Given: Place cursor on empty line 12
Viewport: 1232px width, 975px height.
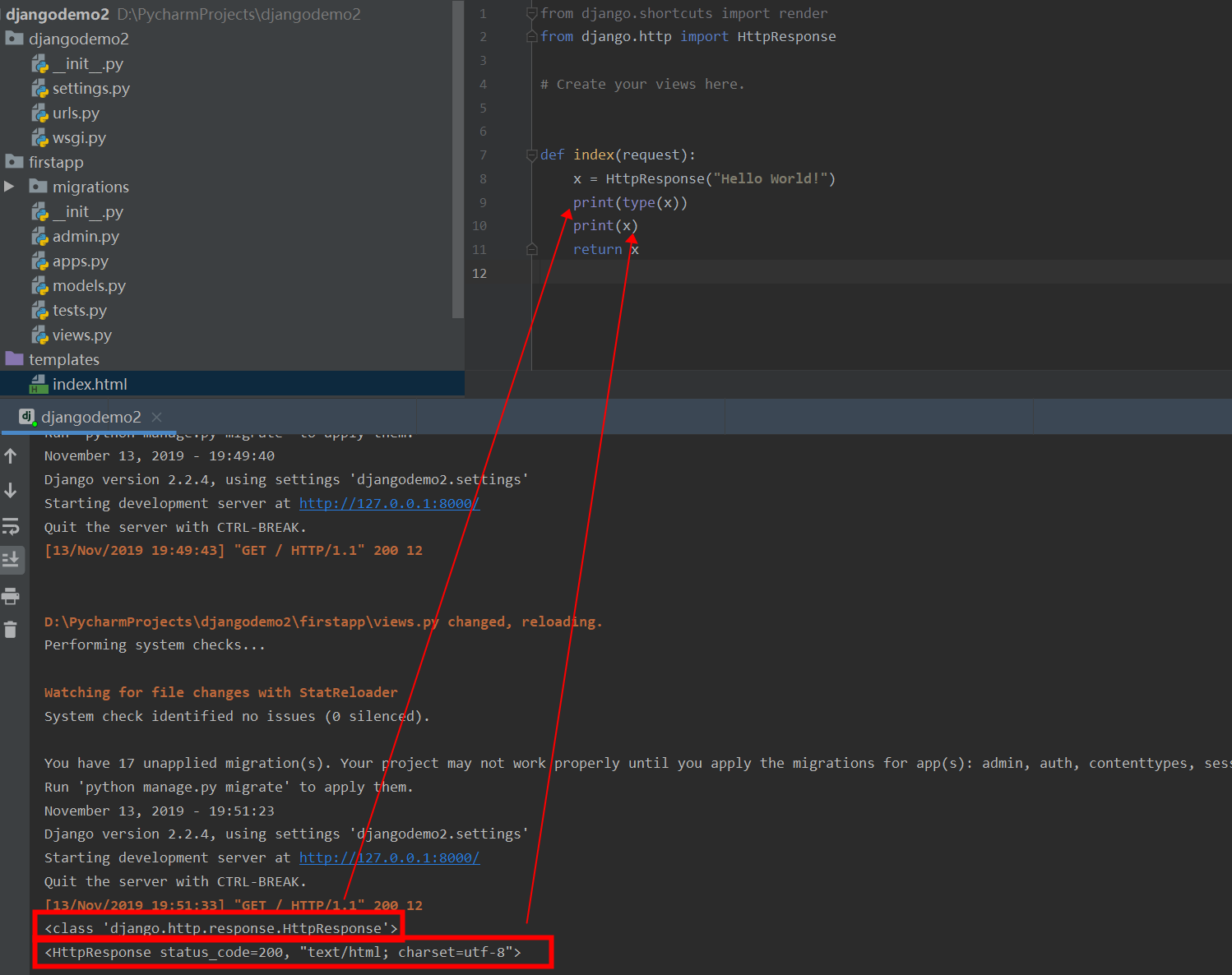Looking at the screenshot, I should (x=882, y=273).
